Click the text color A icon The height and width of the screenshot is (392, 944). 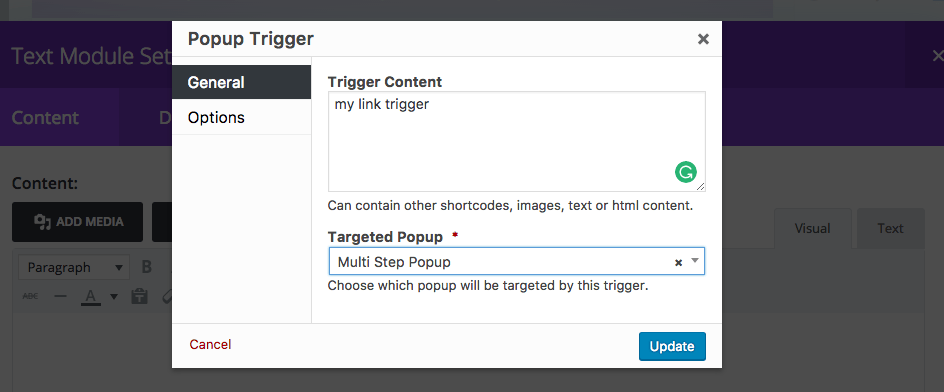tap(91, 296)
